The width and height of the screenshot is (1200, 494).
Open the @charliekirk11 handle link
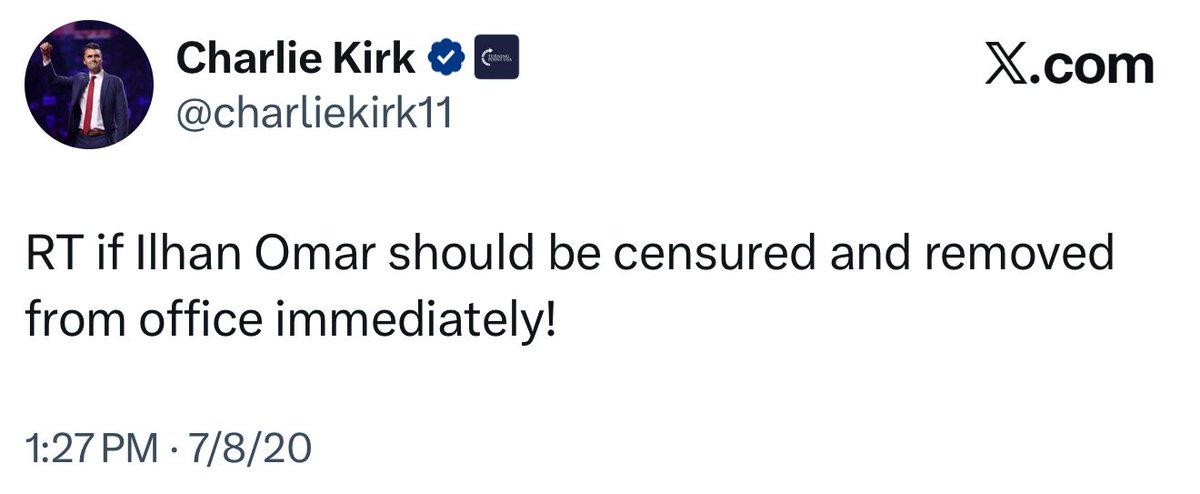[x=313, y=117]
